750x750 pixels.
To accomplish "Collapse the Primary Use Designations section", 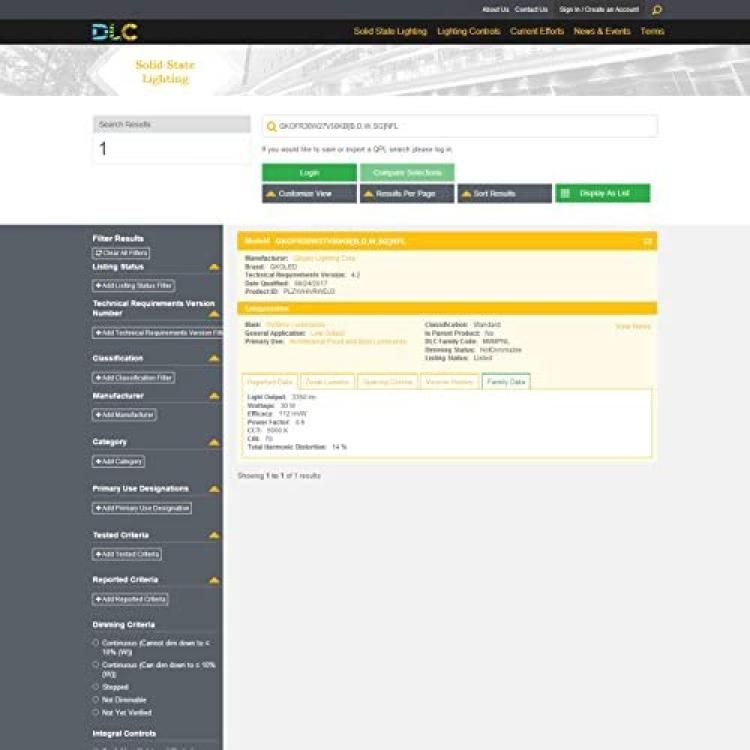I will pyautogui.click(x=214, y=489).
